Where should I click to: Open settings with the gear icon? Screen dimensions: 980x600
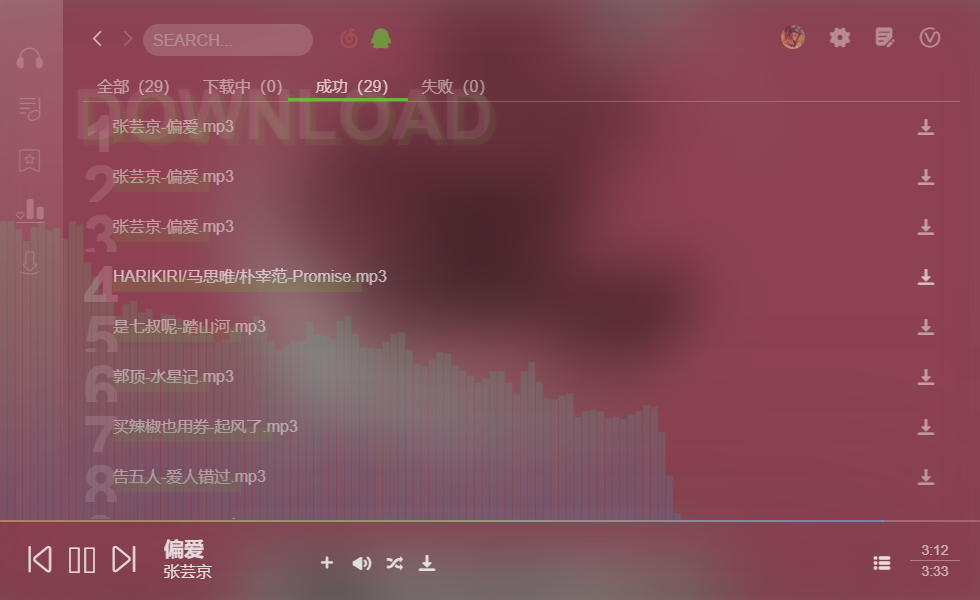click(x=839, y=38)
